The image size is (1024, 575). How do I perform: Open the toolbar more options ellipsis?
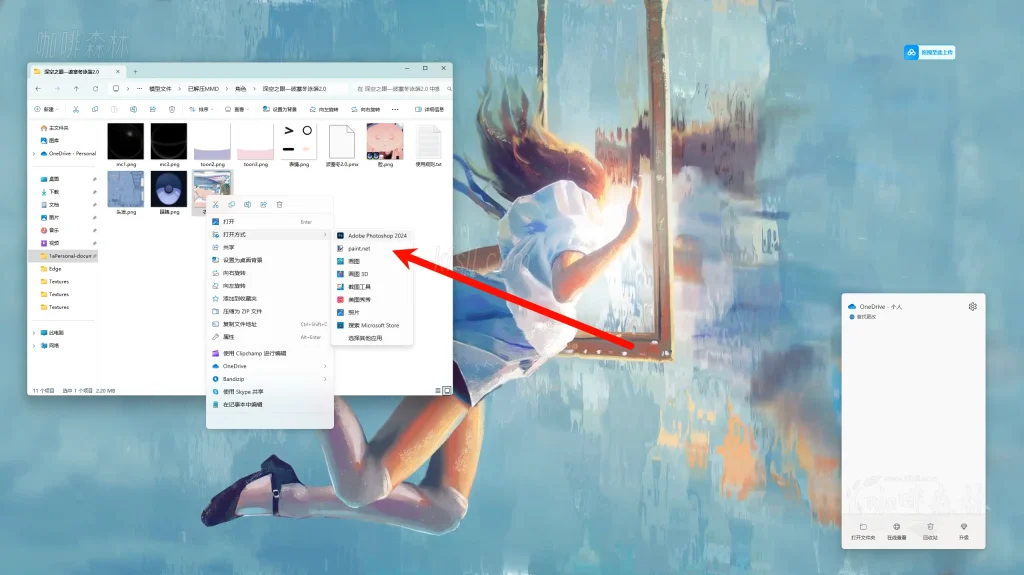pyautogui.click(x=395, y=109)
